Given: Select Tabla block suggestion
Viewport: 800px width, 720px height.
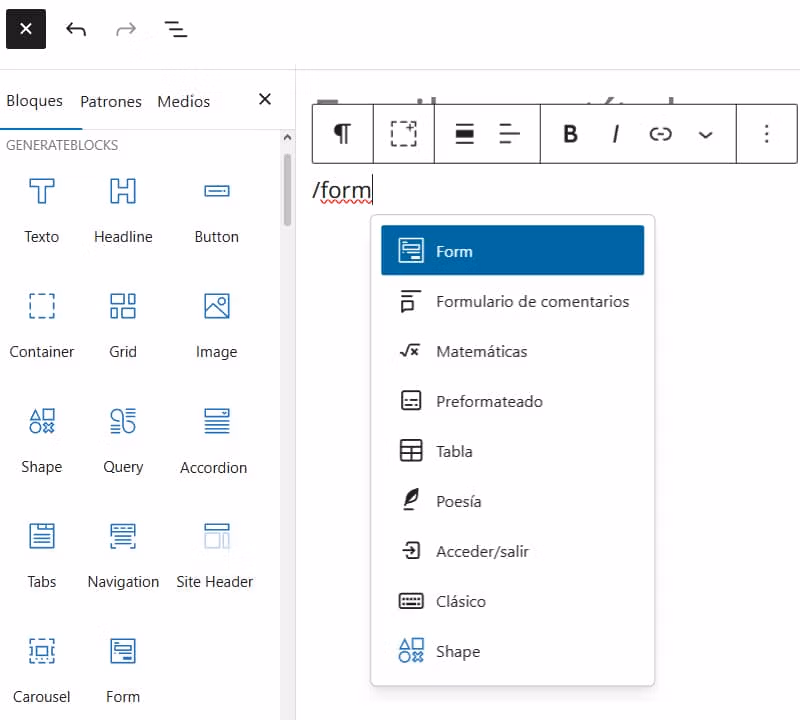Looking at the screenshot, I should (x=512, y=451).
